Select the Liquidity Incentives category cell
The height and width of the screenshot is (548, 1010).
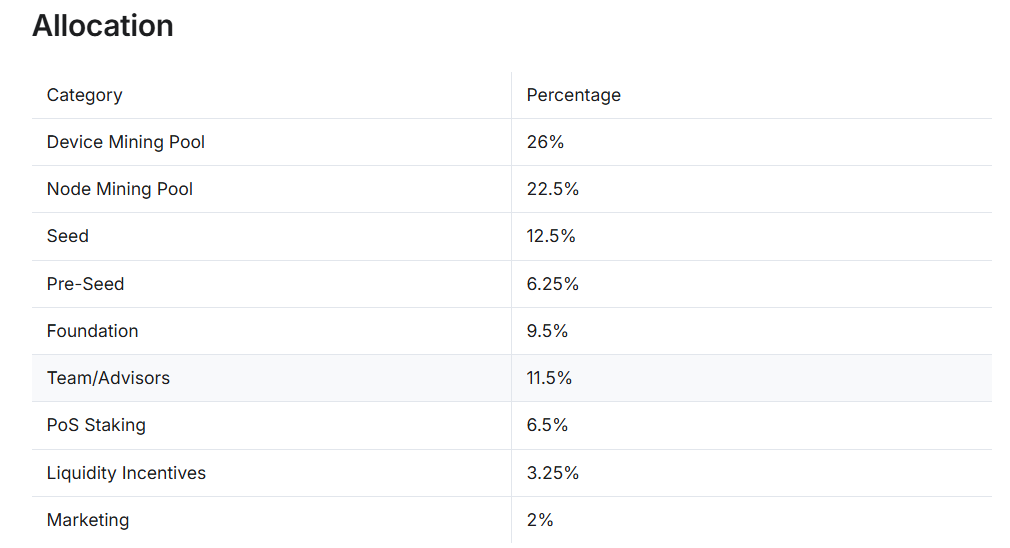tap(126, 473)
